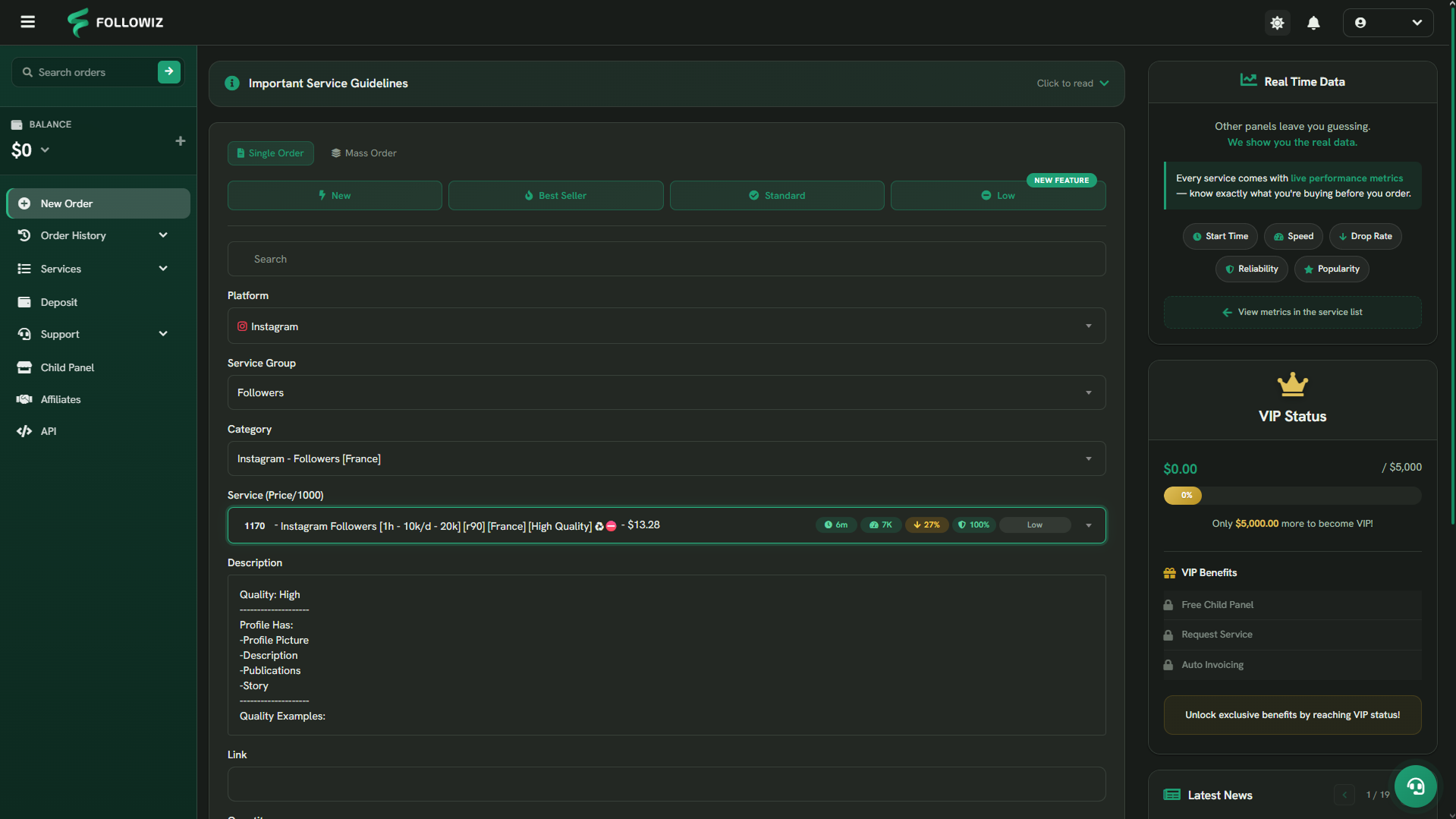Click the Support headset icon in sidebar
1456x819 pixels.
[x=24, y=334]
